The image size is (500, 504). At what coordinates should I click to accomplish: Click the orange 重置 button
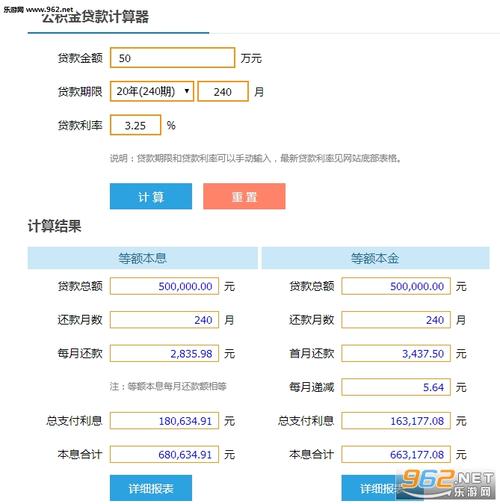point(244,196)
